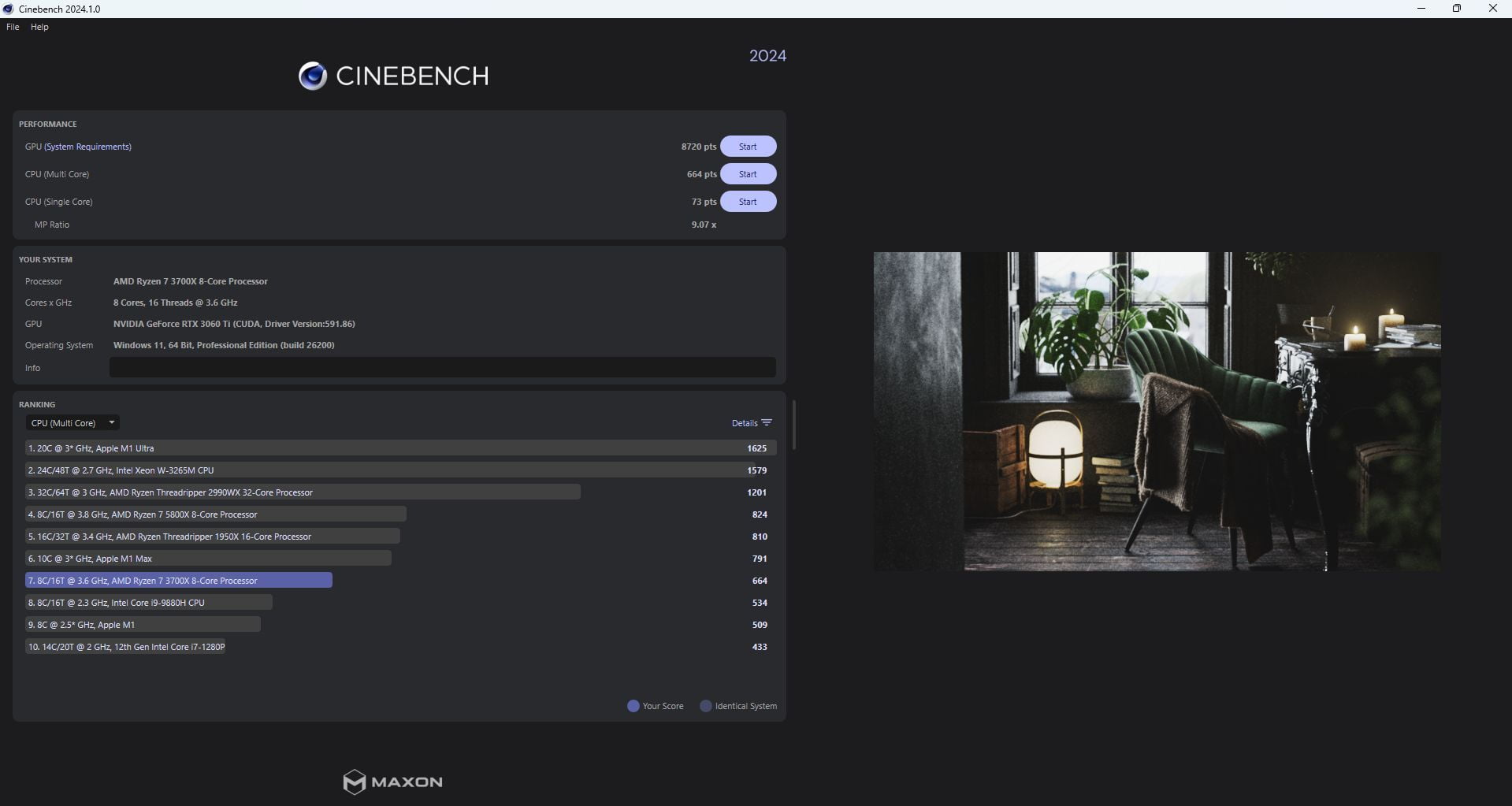Click the 810 score of the Threadripper 1950X
This screenshot has width=1512, height=806.
click(760, 537)
